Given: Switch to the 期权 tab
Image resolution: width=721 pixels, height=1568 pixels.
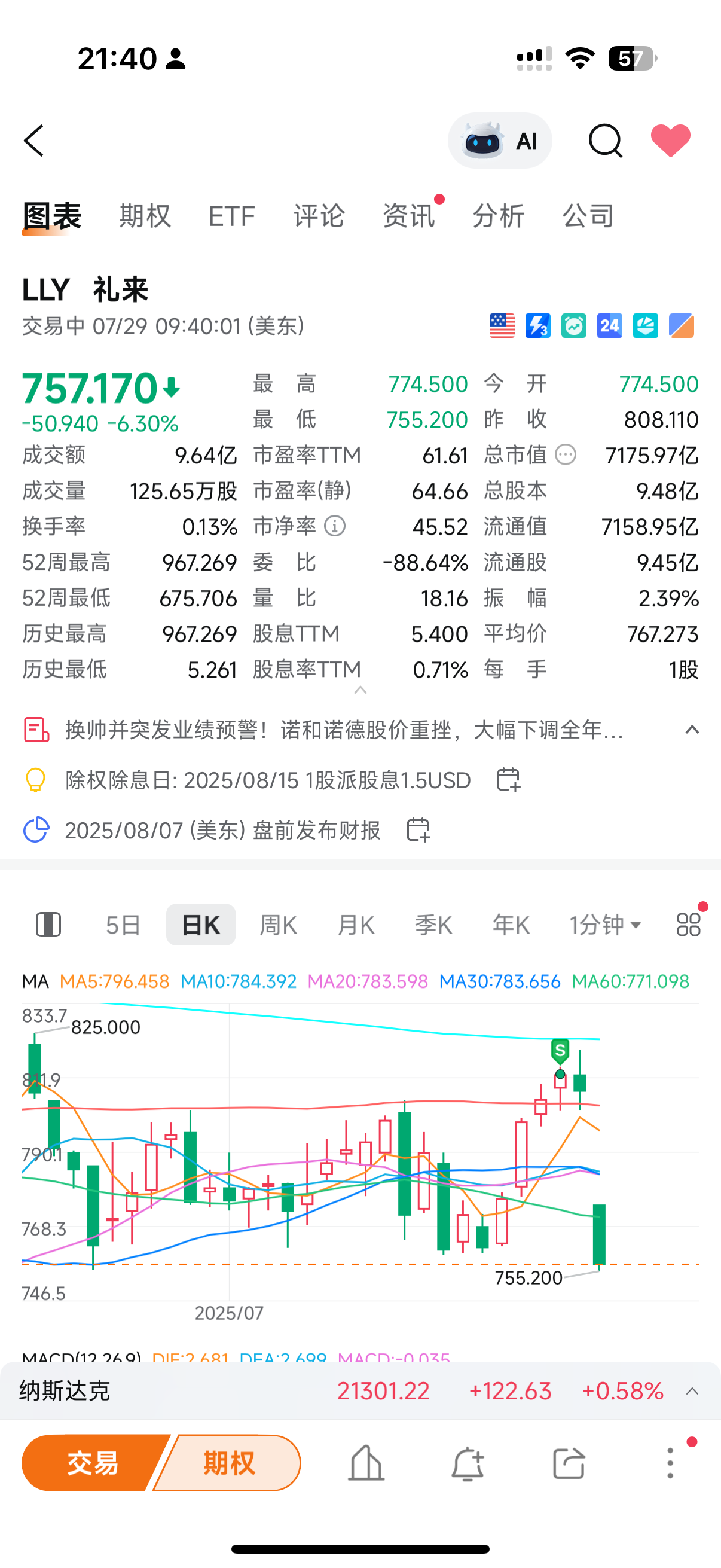Looking at the screenshot, I should (145, 216).
